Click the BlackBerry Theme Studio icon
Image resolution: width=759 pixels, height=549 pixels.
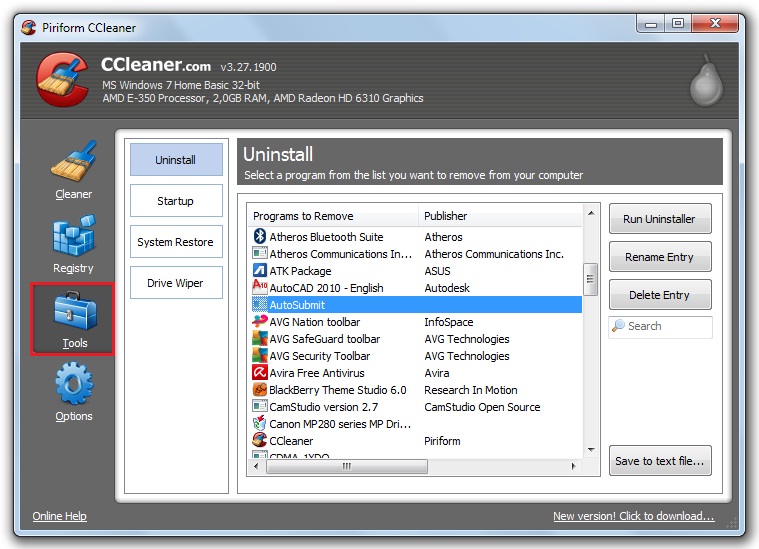[260, 389]
